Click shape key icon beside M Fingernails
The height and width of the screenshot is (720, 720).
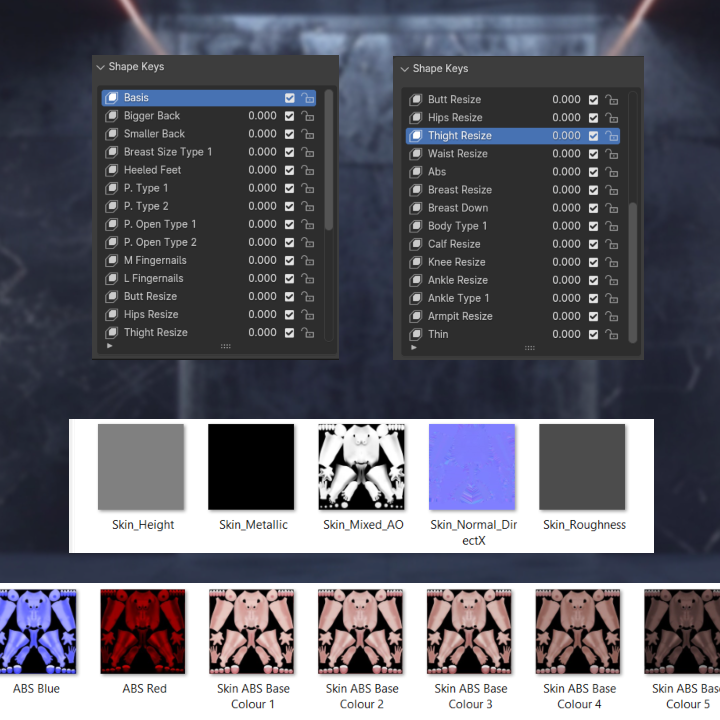click(112, 260)
